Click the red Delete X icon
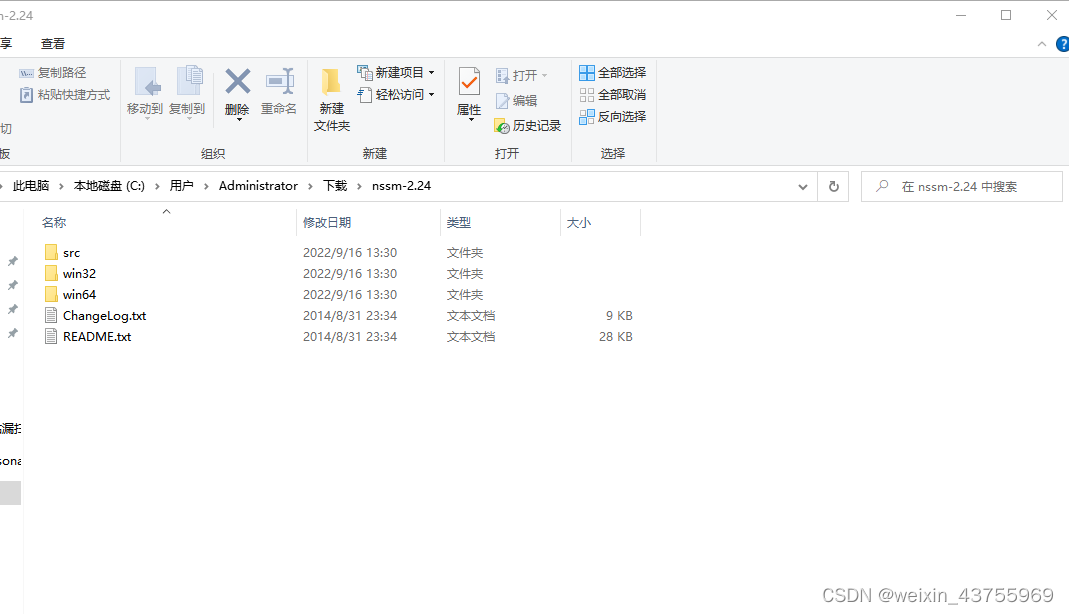This screenshot has height=614, width=1069. point(237,81)
